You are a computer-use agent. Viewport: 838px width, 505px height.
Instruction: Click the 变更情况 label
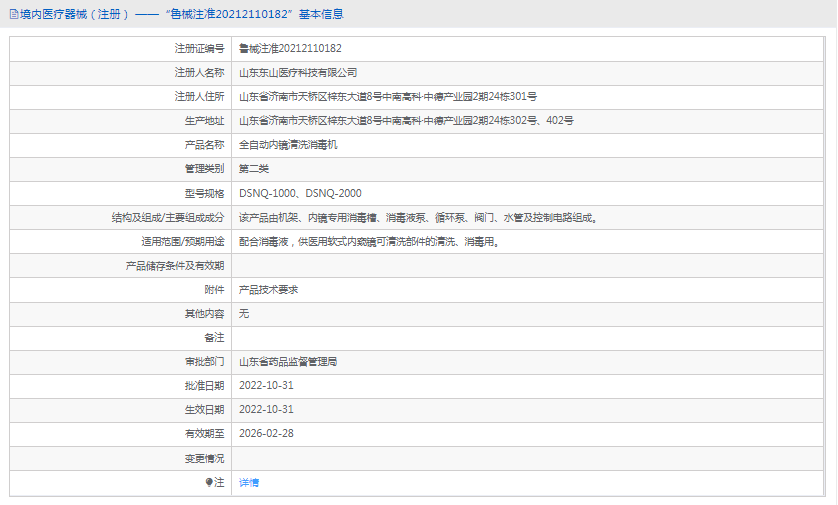[205, 459]
